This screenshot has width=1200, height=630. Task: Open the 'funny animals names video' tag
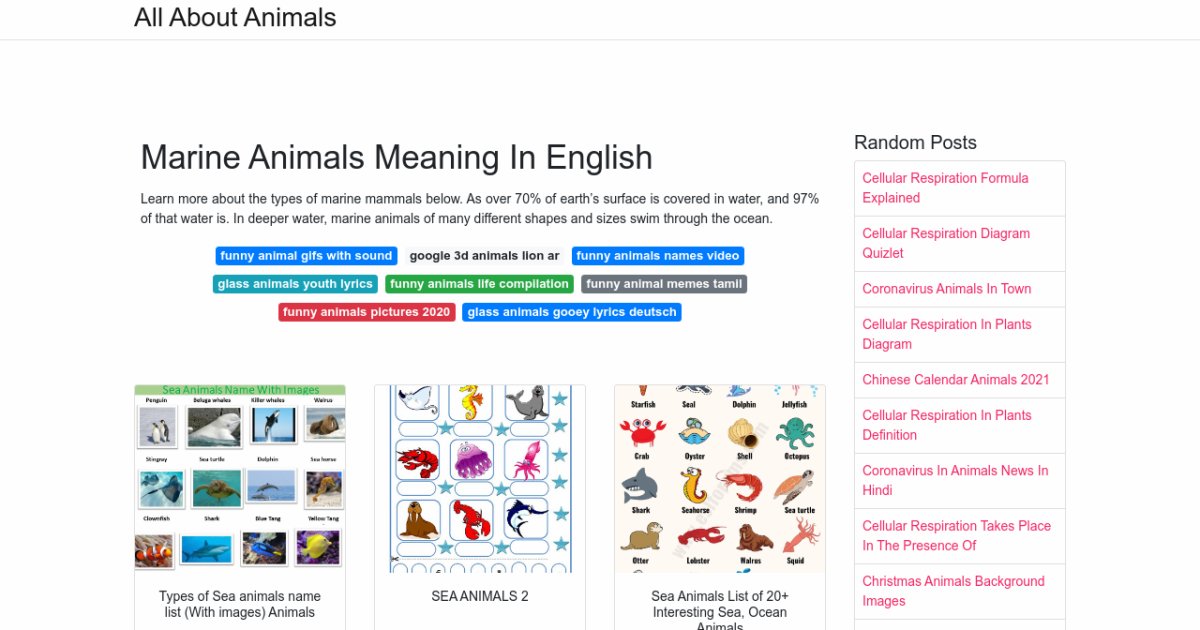pos(657,256)
